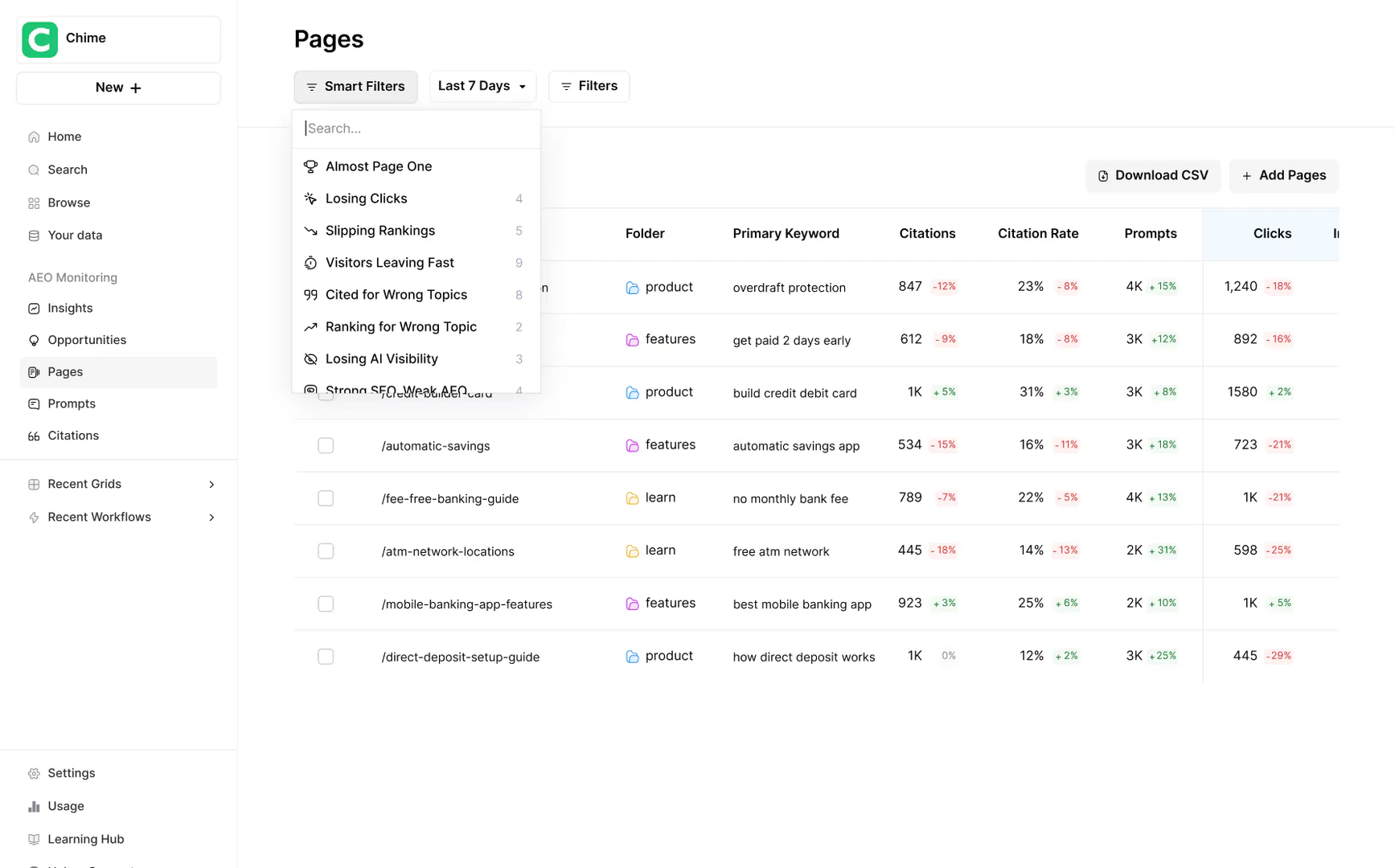Click the Chime logo icon

(39, 39)
